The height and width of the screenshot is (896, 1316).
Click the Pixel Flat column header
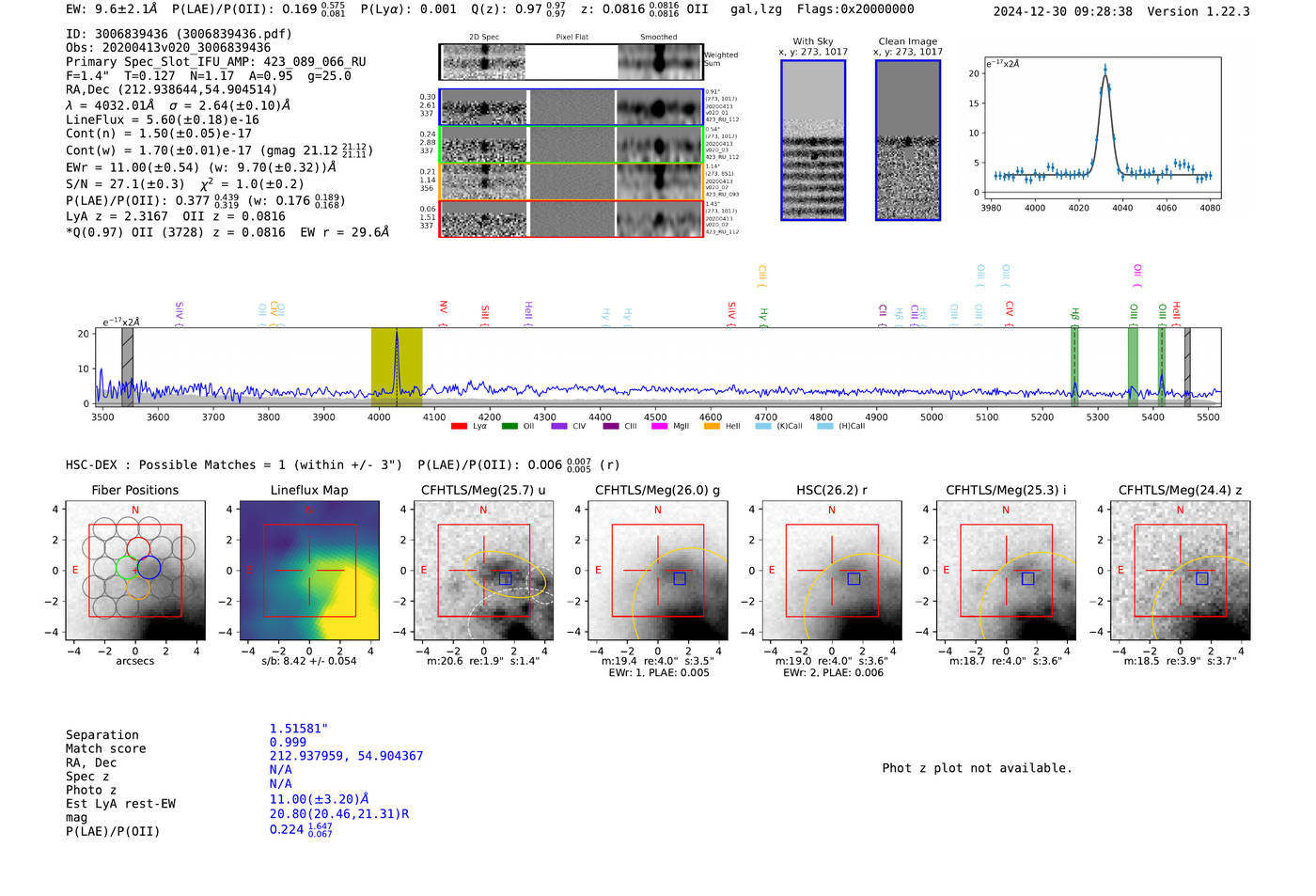(x=572, y=37)
